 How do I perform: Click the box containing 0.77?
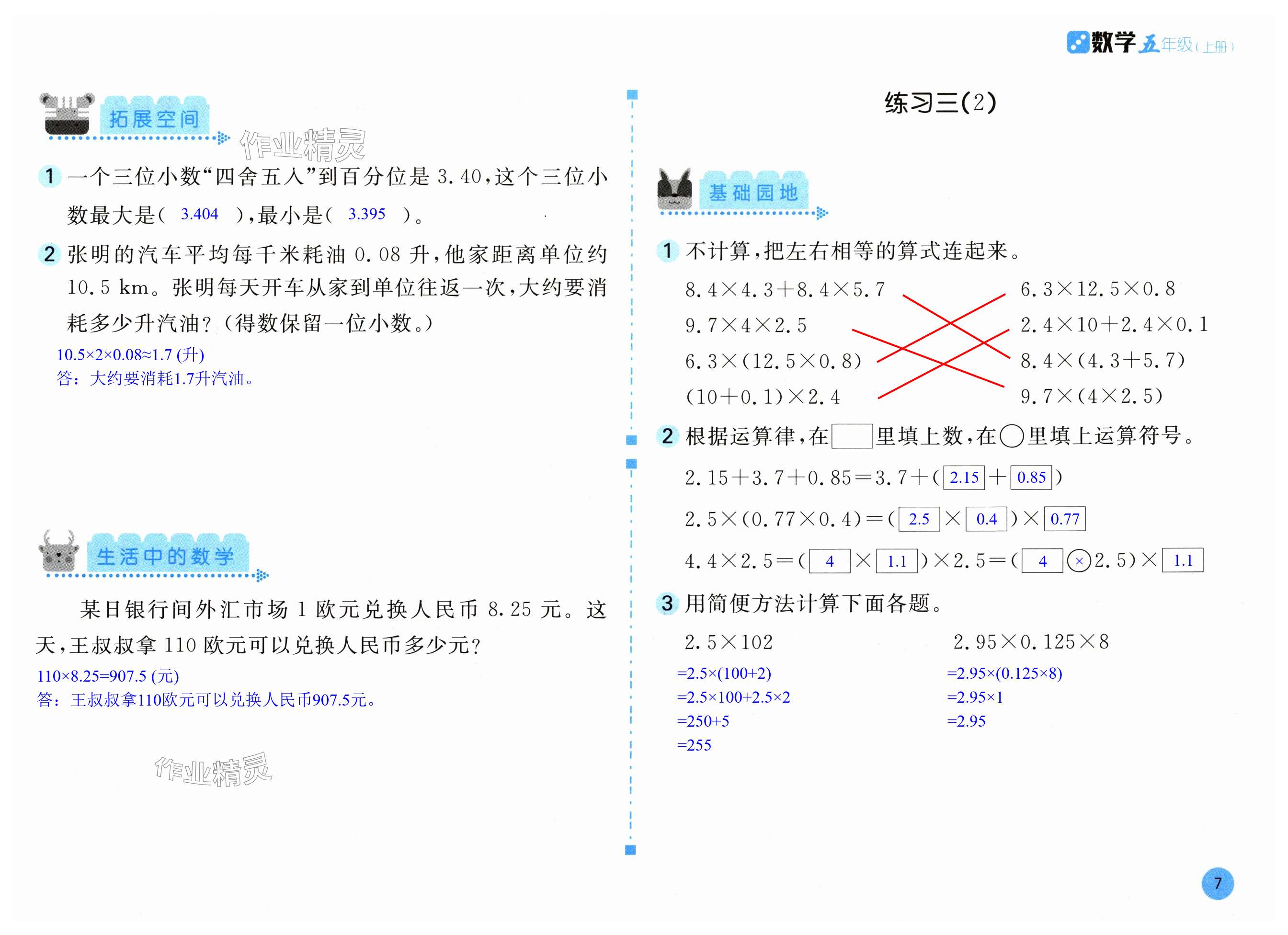click(x=1065, y=519)
